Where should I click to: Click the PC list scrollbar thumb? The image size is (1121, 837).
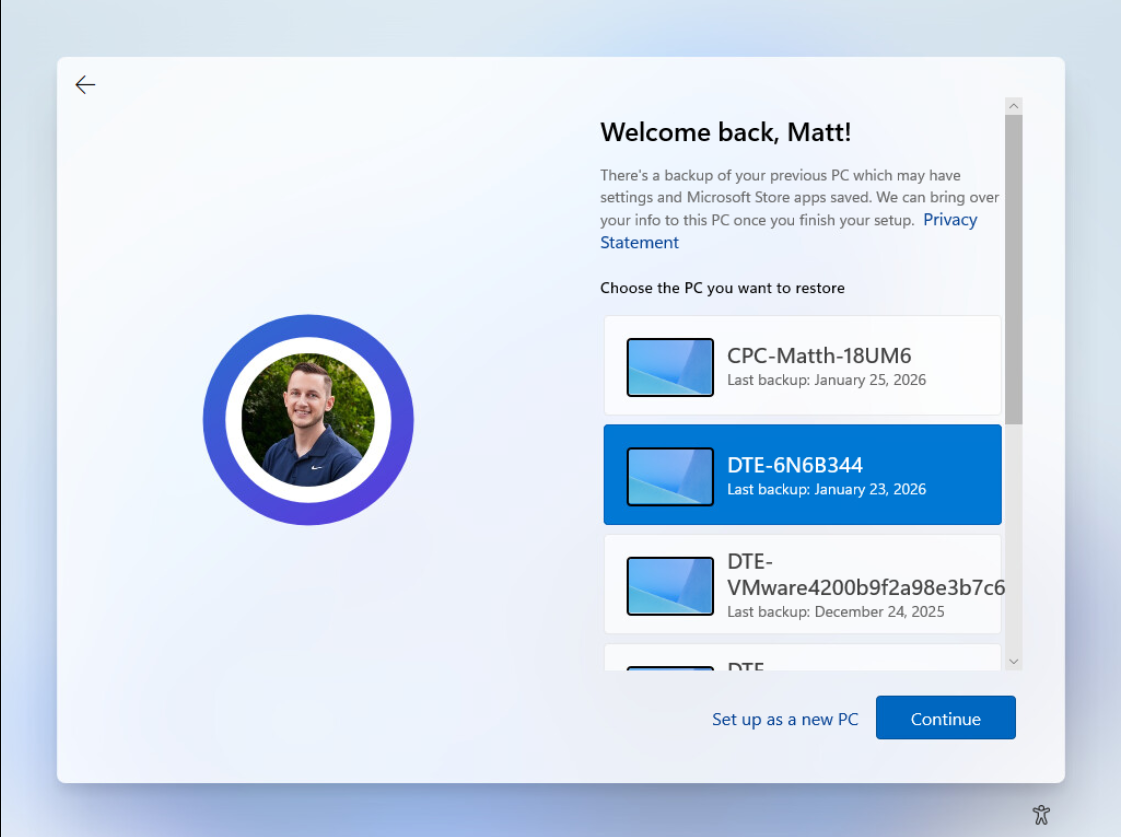click(1014, 268)
